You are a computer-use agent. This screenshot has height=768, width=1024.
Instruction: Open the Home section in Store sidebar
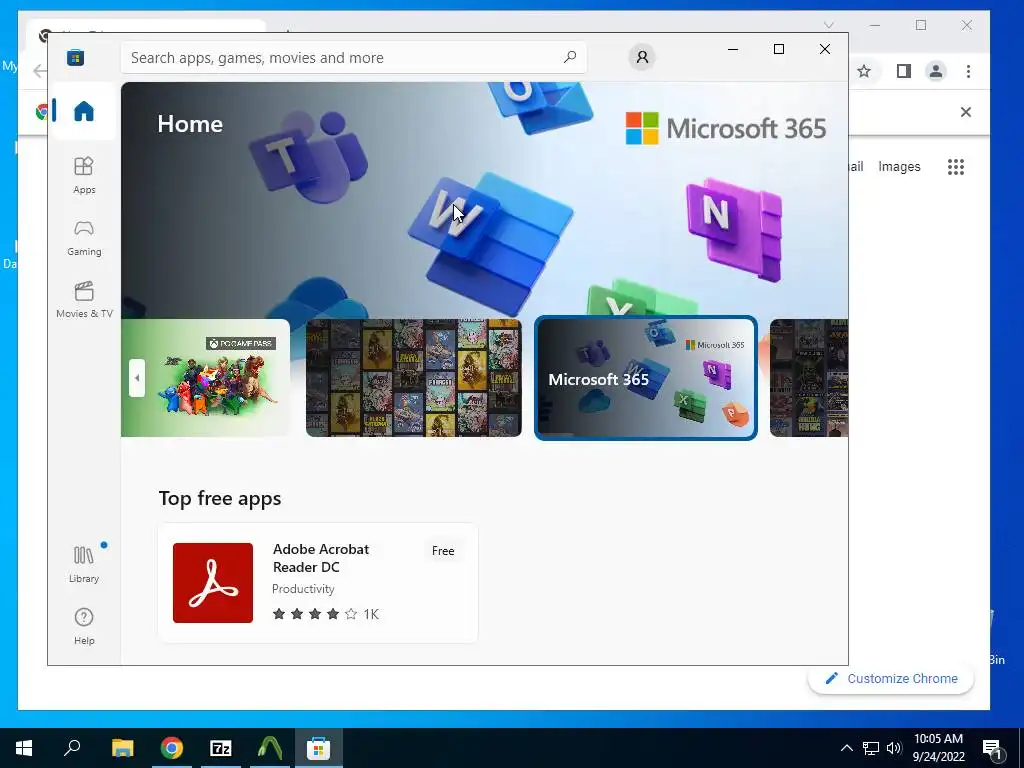pyautogui.click(x=84, y=111)
